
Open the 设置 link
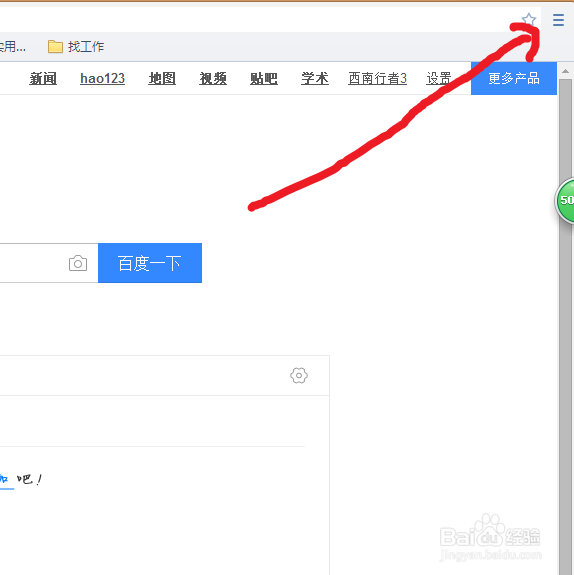[439, 78]
